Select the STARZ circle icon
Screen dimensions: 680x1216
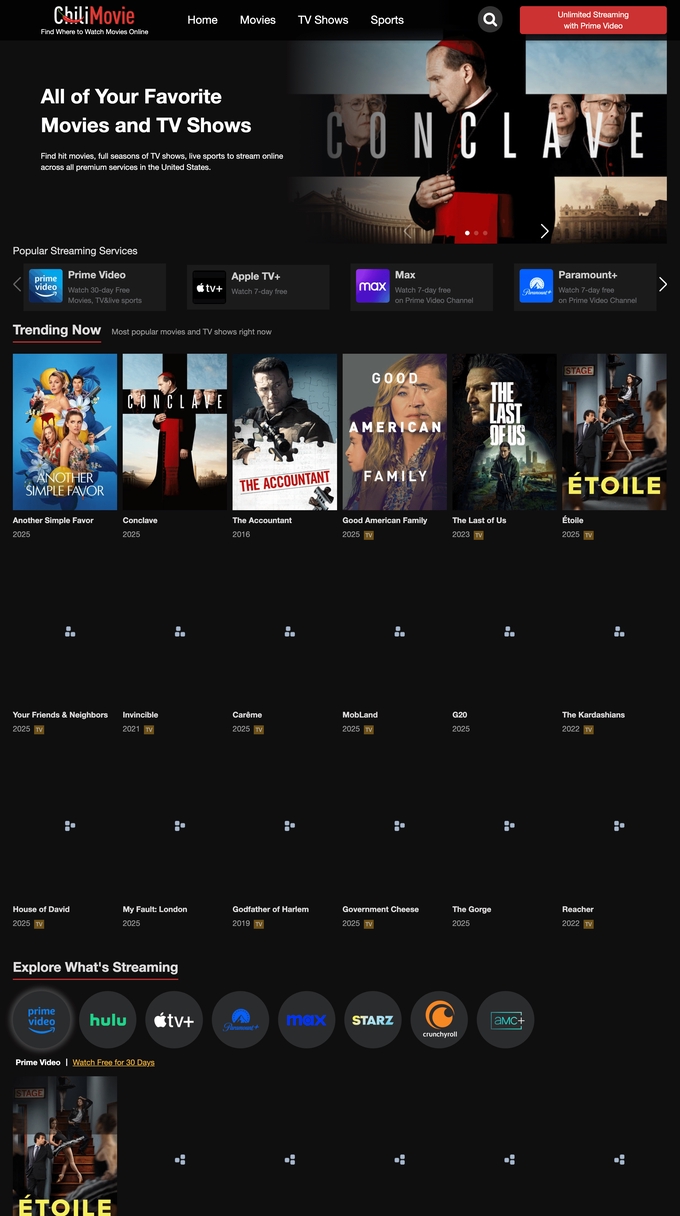(x=373, y=1020)
